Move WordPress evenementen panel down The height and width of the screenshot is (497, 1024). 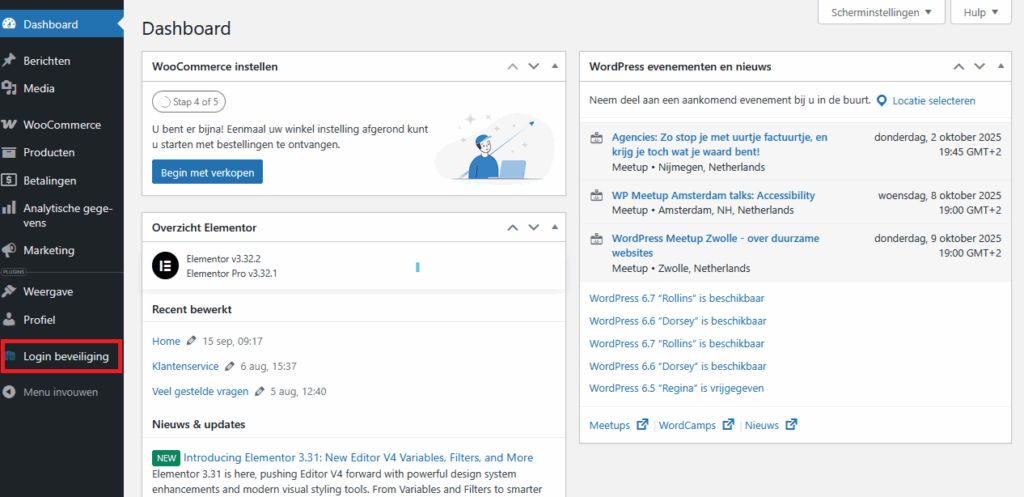(x=979, y=67)
